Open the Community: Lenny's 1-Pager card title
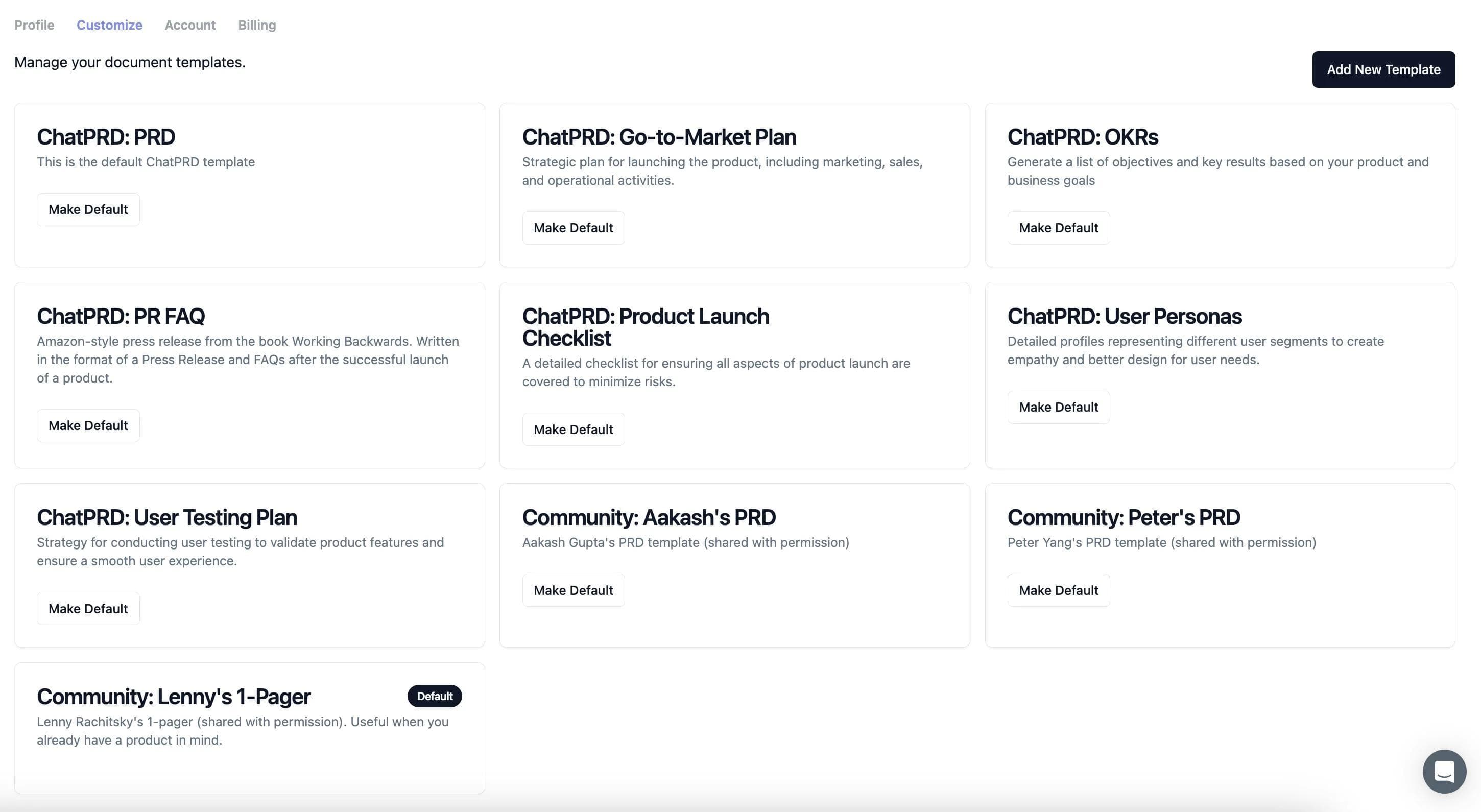 173,697
